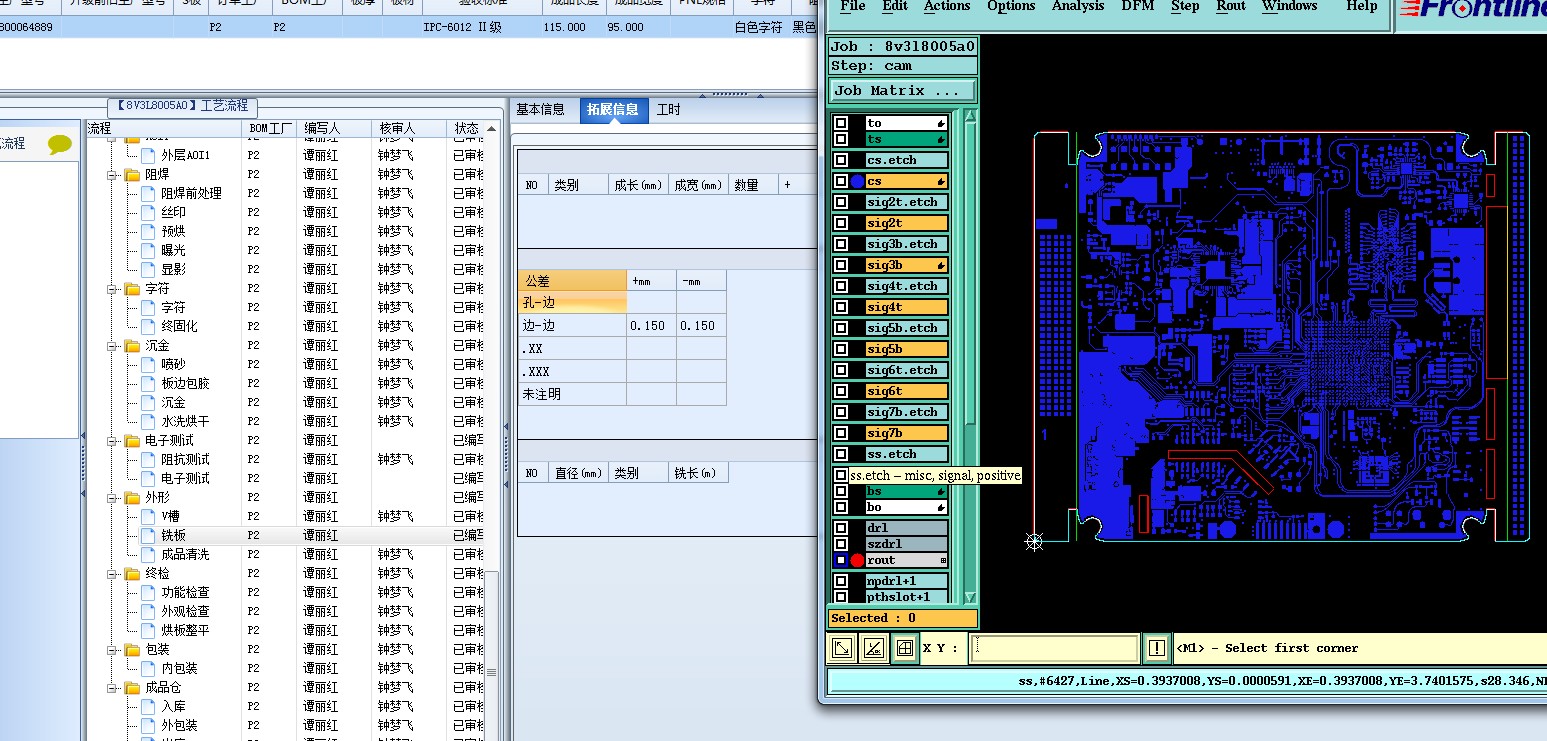Click the red color dot on rout layer

tap(857, 560)
